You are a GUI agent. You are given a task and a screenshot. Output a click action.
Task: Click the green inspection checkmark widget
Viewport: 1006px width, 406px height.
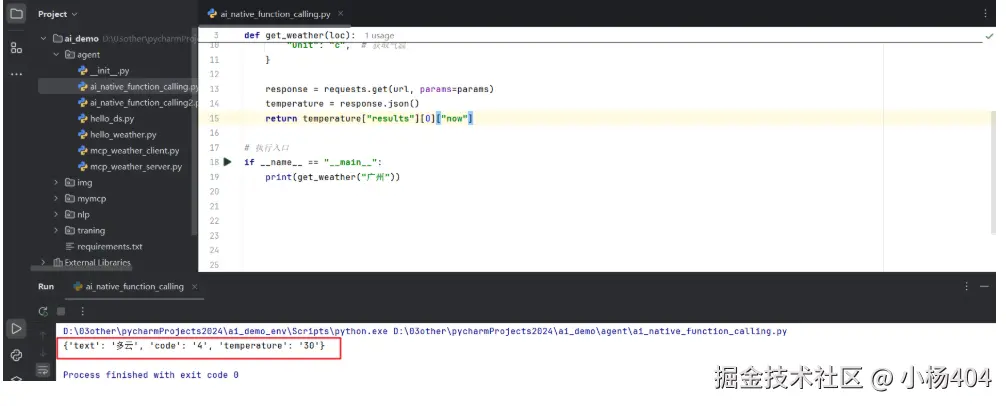point(989,37)
